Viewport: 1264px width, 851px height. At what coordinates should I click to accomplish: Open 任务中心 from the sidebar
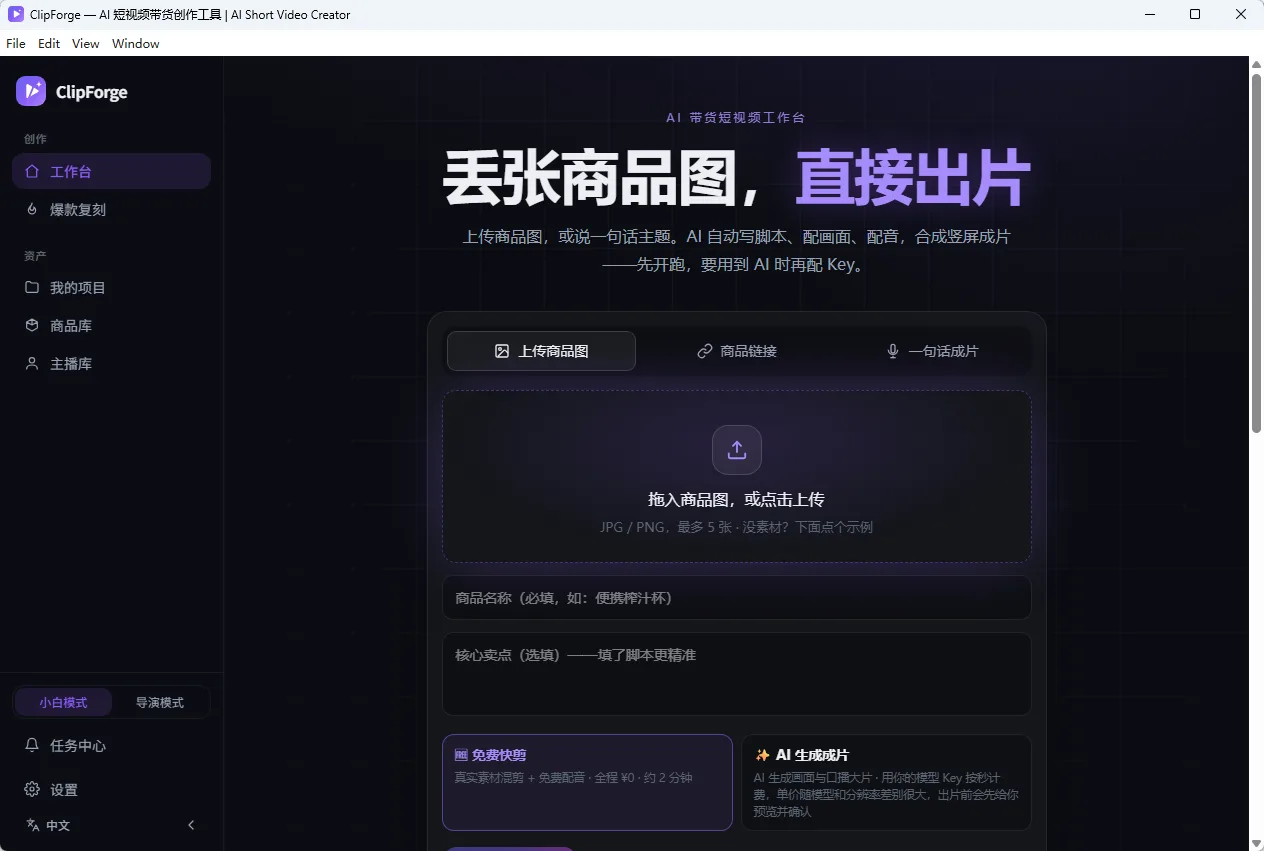point(111,745)
